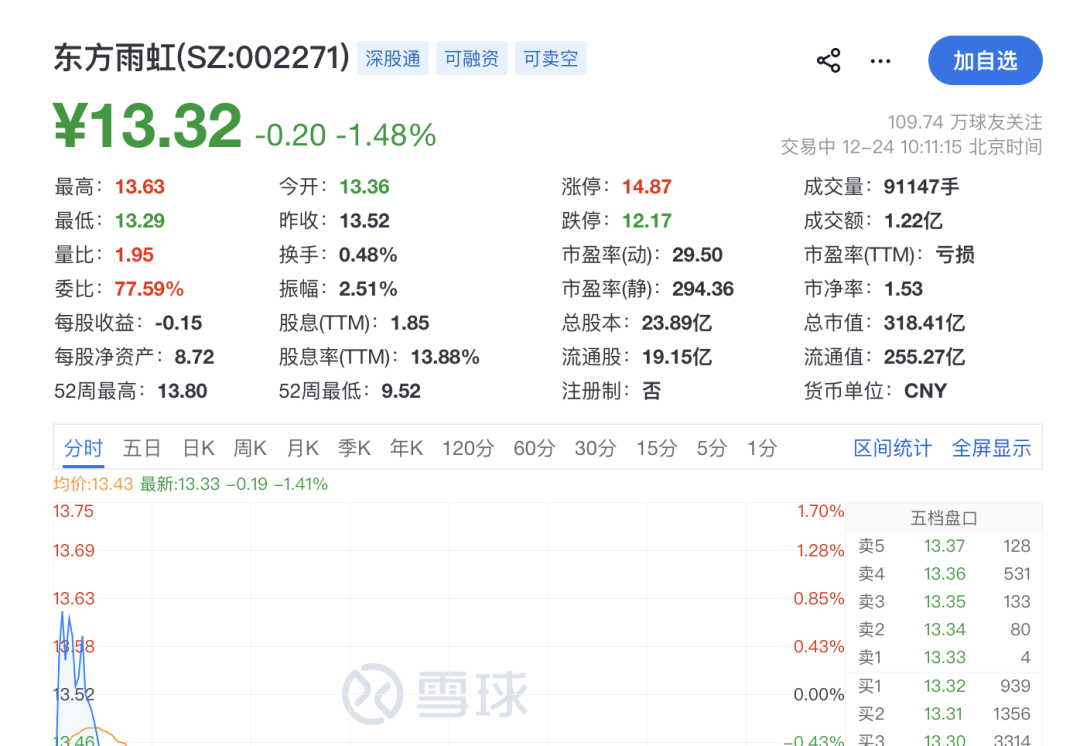Viewport: 1080px width, 746px height.
Task: Click the 最低 value 13.29
Action: pos(140,221)
